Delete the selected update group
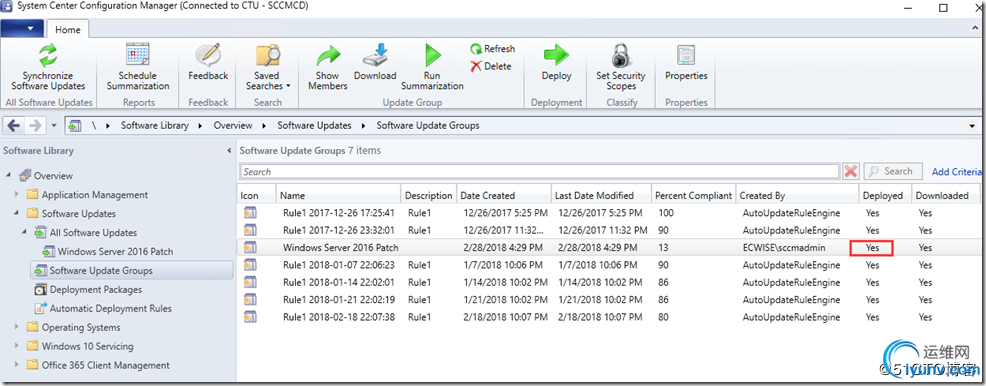Screen dimensions: 986x386 pyautogui.click(x=491, y=66)
